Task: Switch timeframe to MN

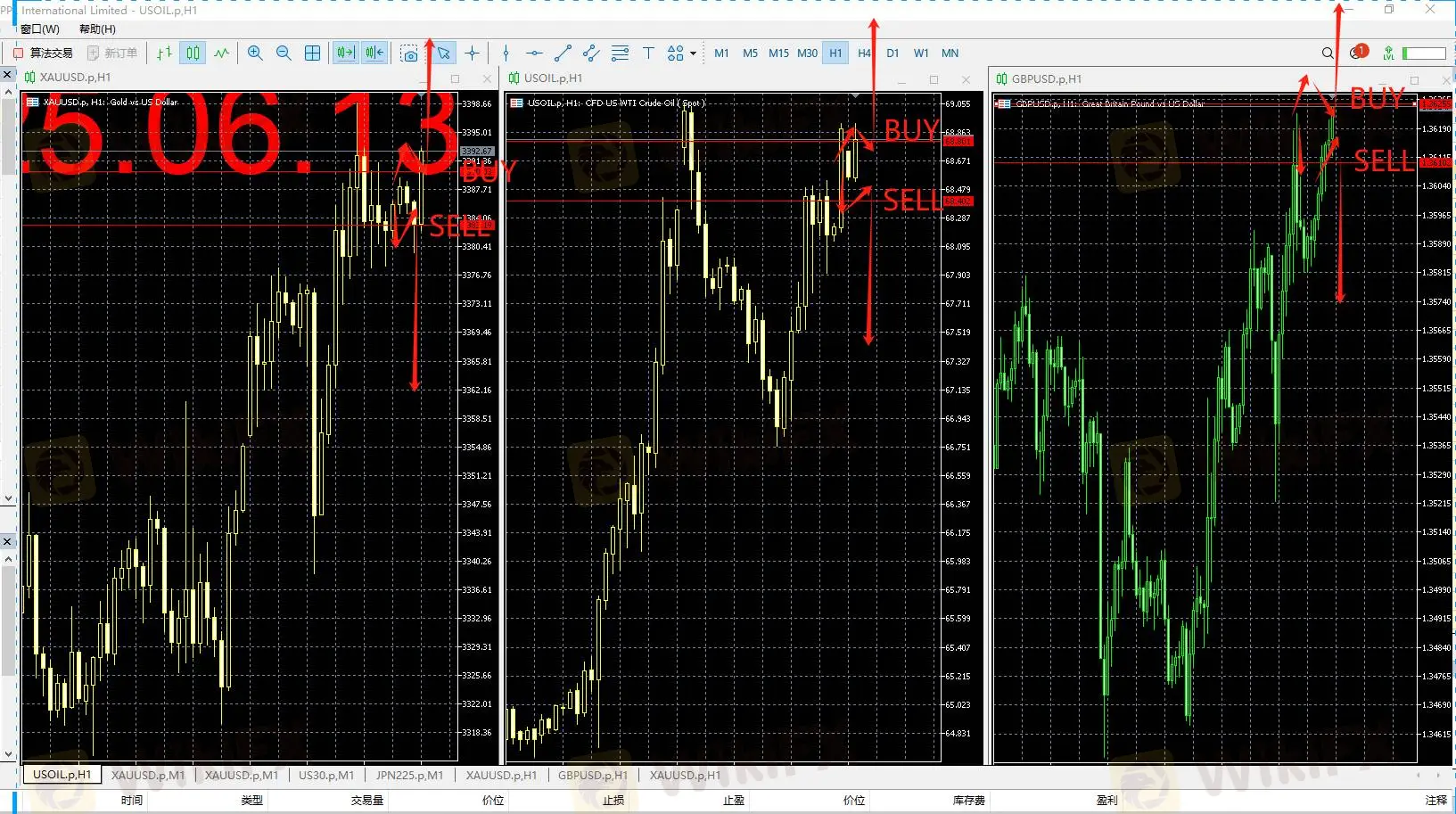Action: point(950,53)
